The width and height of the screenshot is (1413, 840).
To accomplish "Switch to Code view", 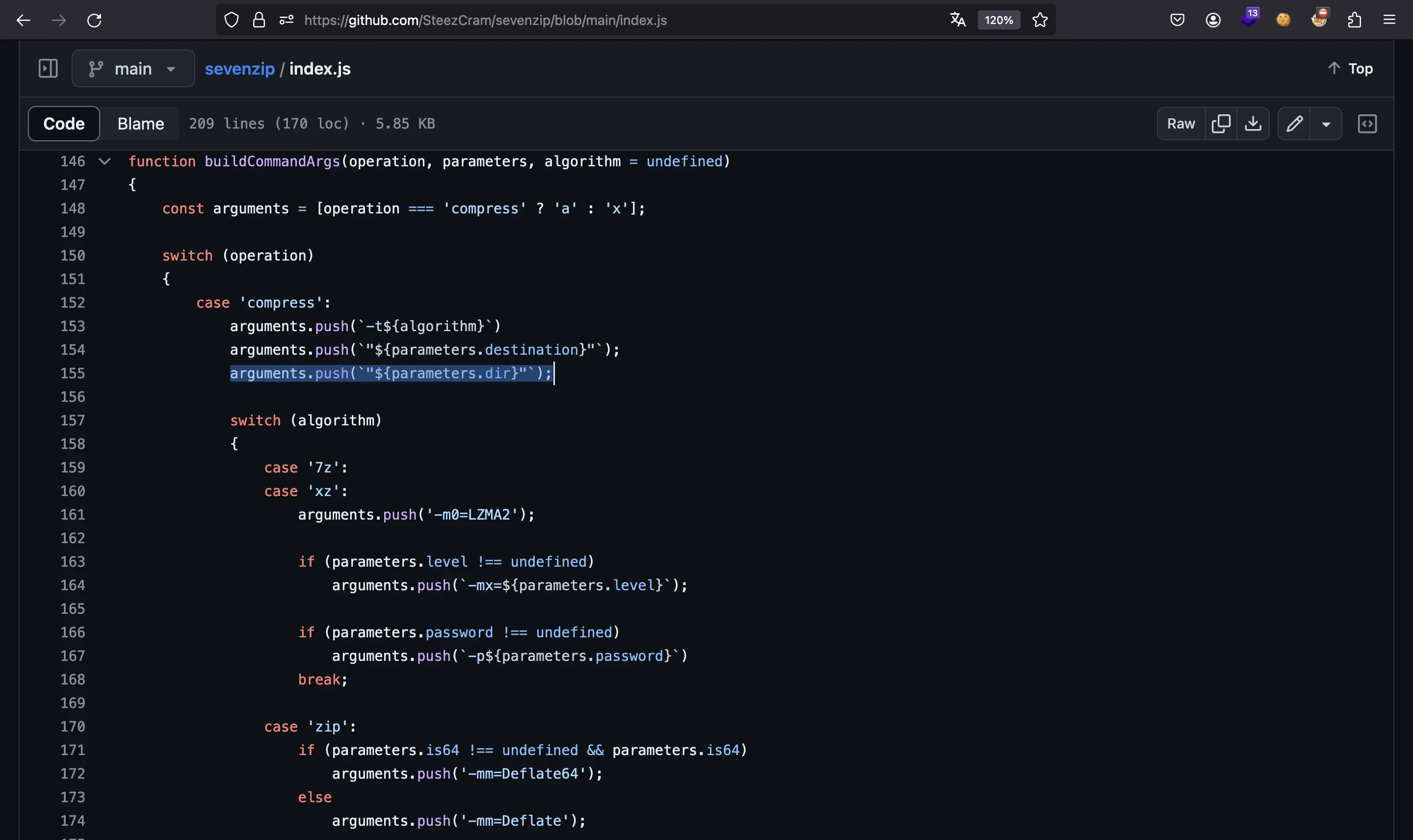I will tap(64, 123).
